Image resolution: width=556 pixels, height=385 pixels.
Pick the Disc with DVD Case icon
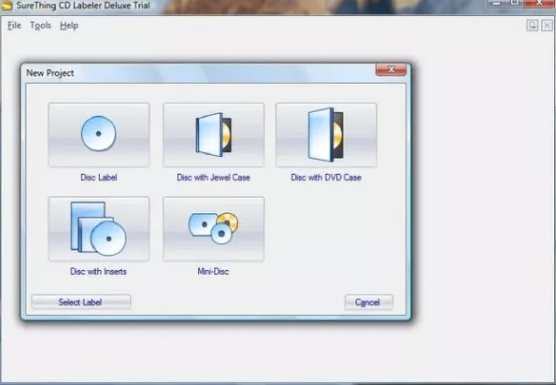326,135
